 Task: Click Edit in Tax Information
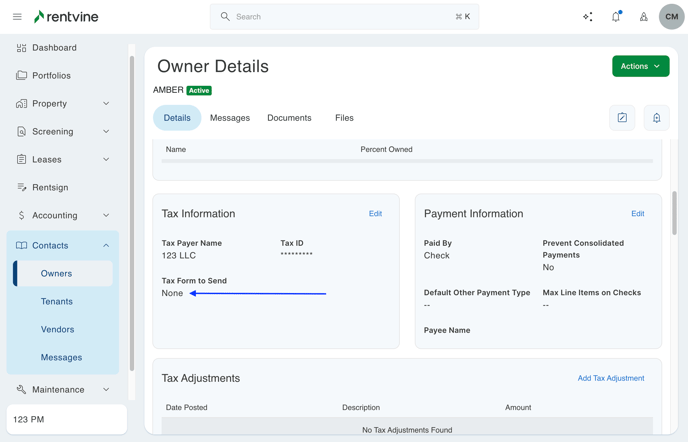pos(375,214)
